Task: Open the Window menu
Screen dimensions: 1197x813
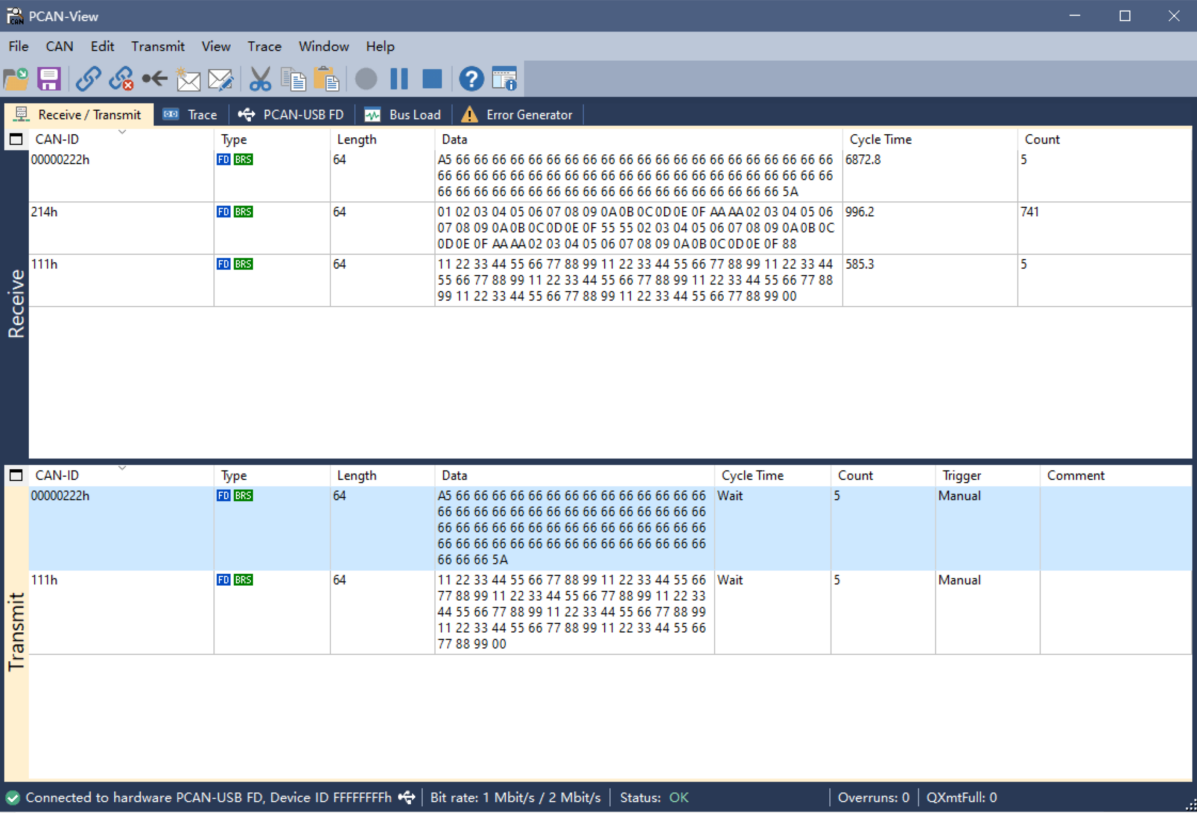Action: [324, 47]
